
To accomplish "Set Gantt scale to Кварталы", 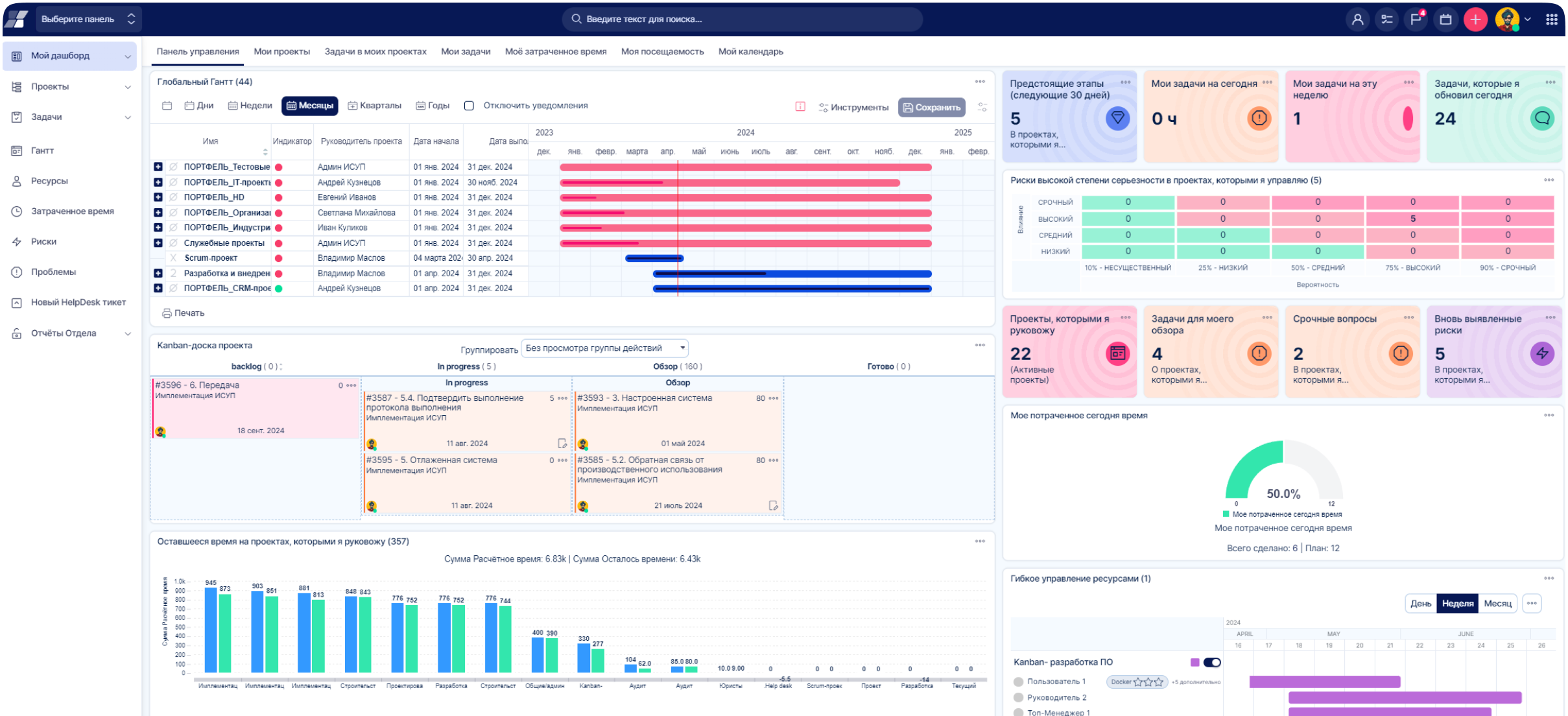I will 374,106.
